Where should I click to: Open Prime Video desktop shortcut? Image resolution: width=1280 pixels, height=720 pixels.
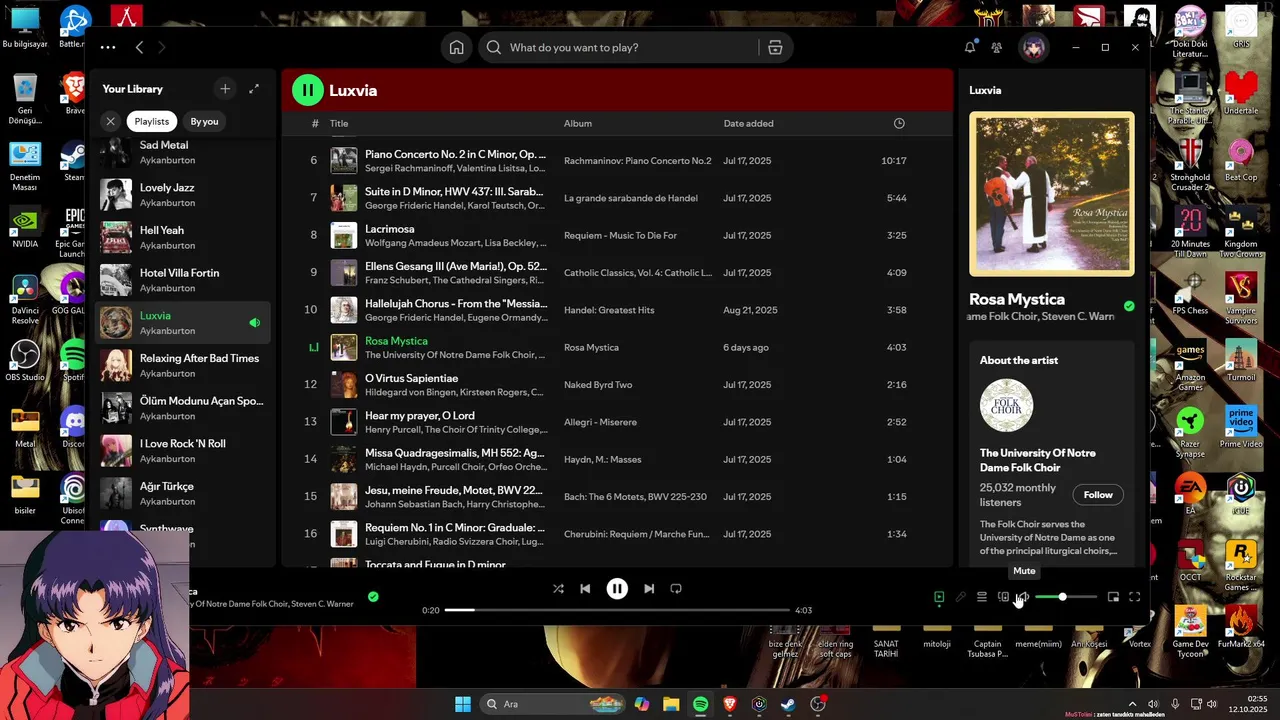click(1241, 425)
